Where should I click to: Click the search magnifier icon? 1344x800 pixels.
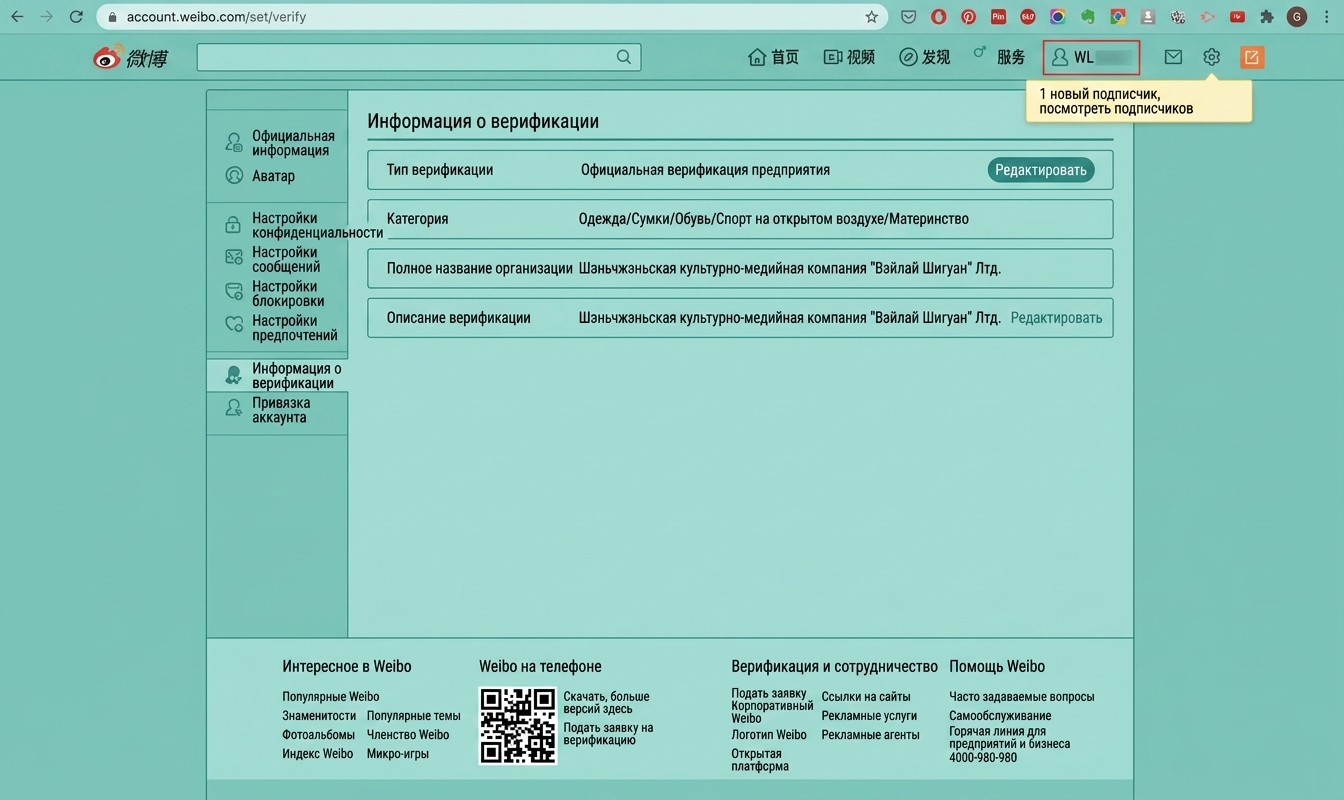(x=624, y=57)
